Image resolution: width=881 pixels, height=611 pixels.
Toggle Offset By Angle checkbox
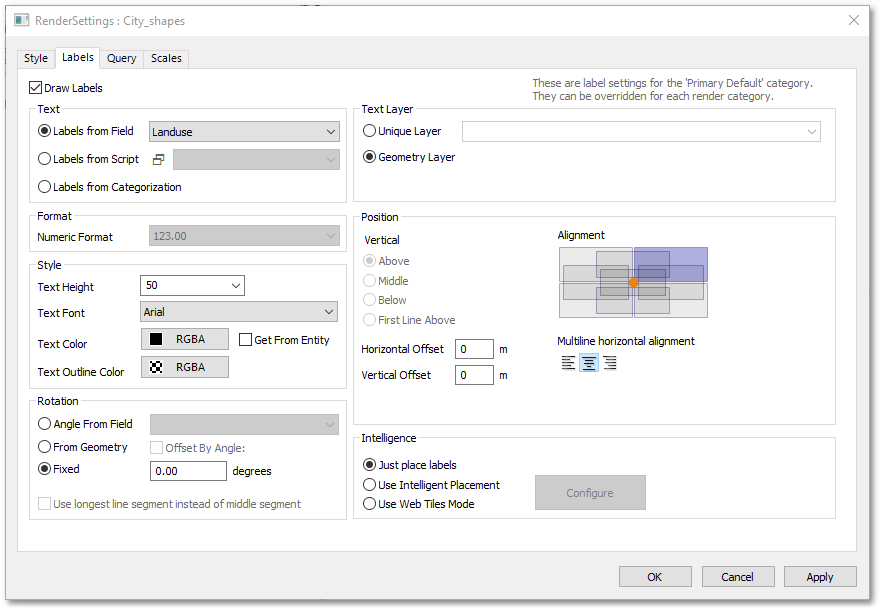click(156, 448)
